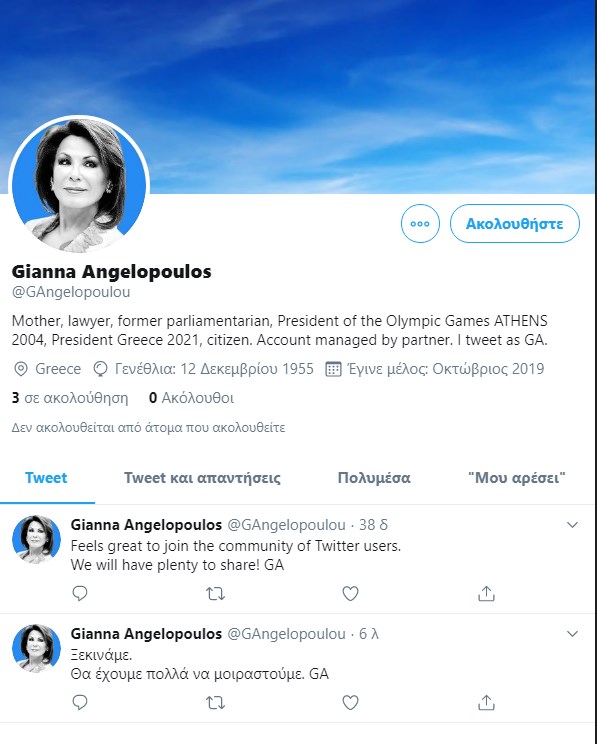
Task: Expand chevron menu on first tweet
Action: 573,525
